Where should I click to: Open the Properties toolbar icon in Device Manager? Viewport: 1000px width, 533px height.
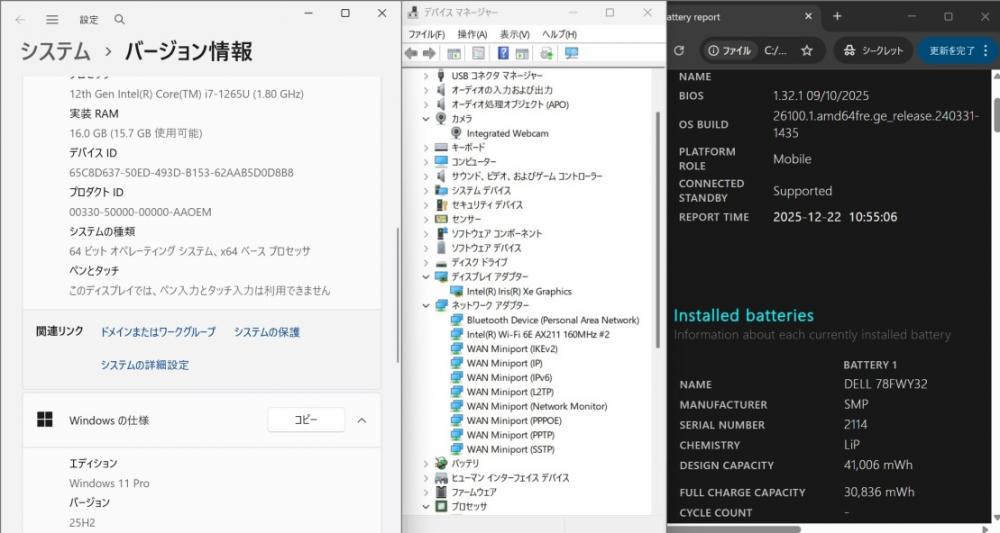coord(478,54)
